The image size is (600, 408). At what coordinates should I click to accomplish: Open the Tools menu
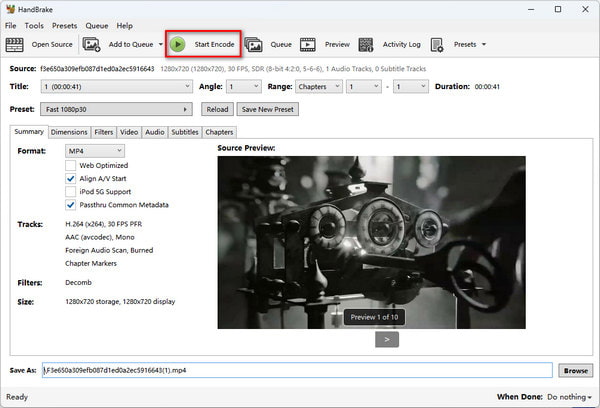click(34, 26)
